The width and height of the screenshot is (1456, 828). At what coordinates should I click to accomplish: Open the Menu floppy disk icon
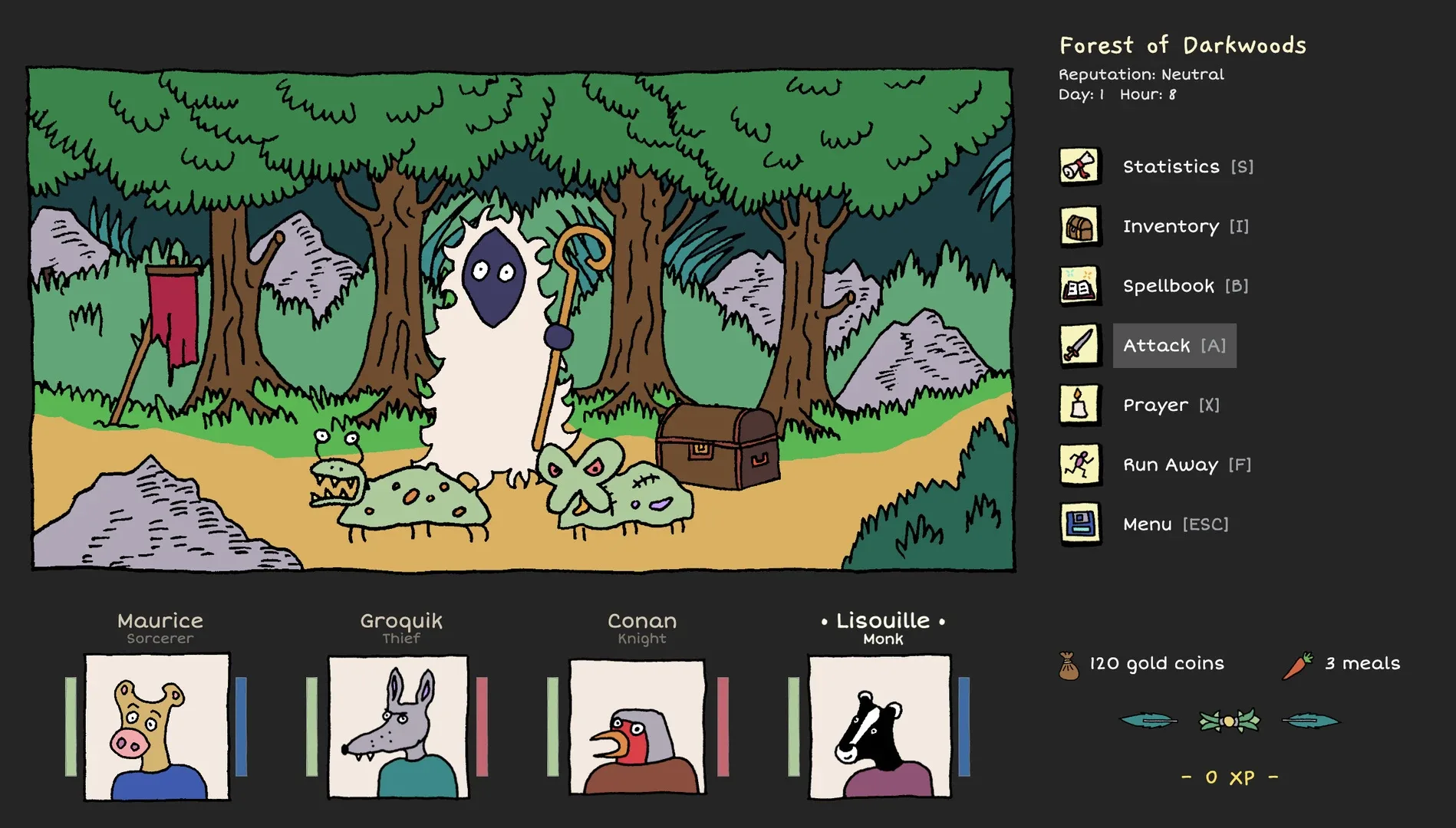1079,524
